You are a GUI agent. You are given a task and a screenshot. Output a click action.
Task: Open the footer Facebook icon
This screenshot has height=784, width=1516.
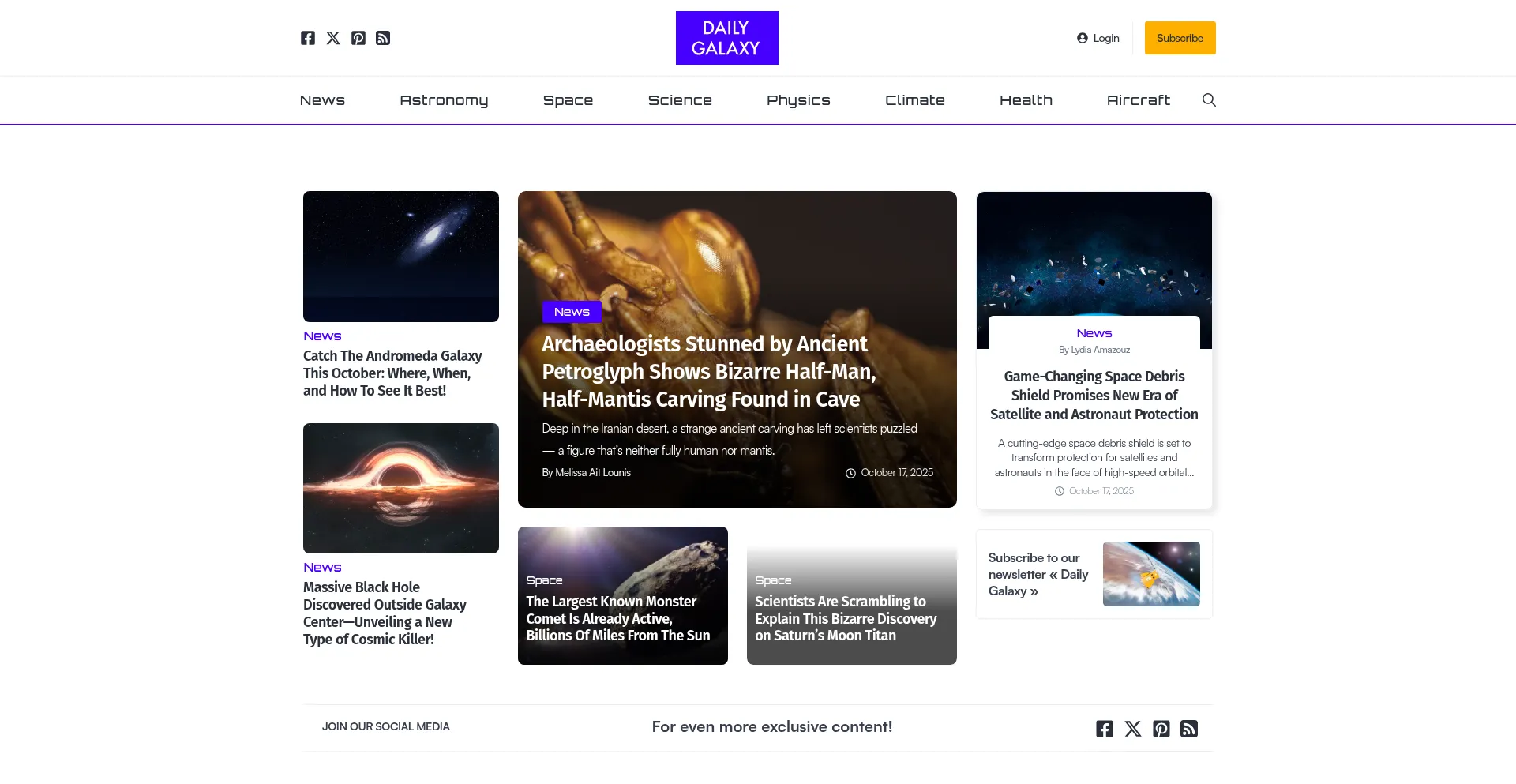click(x=1105, y=729)
